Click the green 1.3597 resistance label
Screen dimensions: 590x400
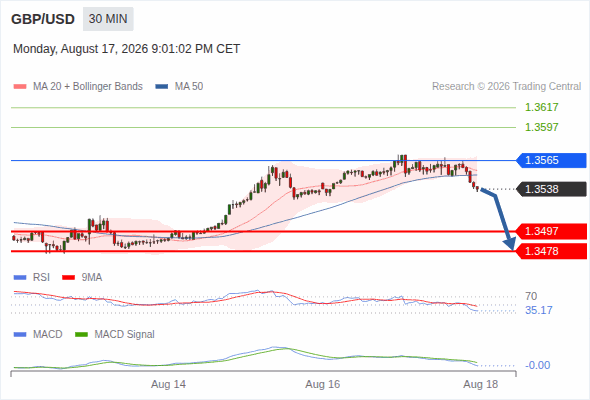coord(541,127)
